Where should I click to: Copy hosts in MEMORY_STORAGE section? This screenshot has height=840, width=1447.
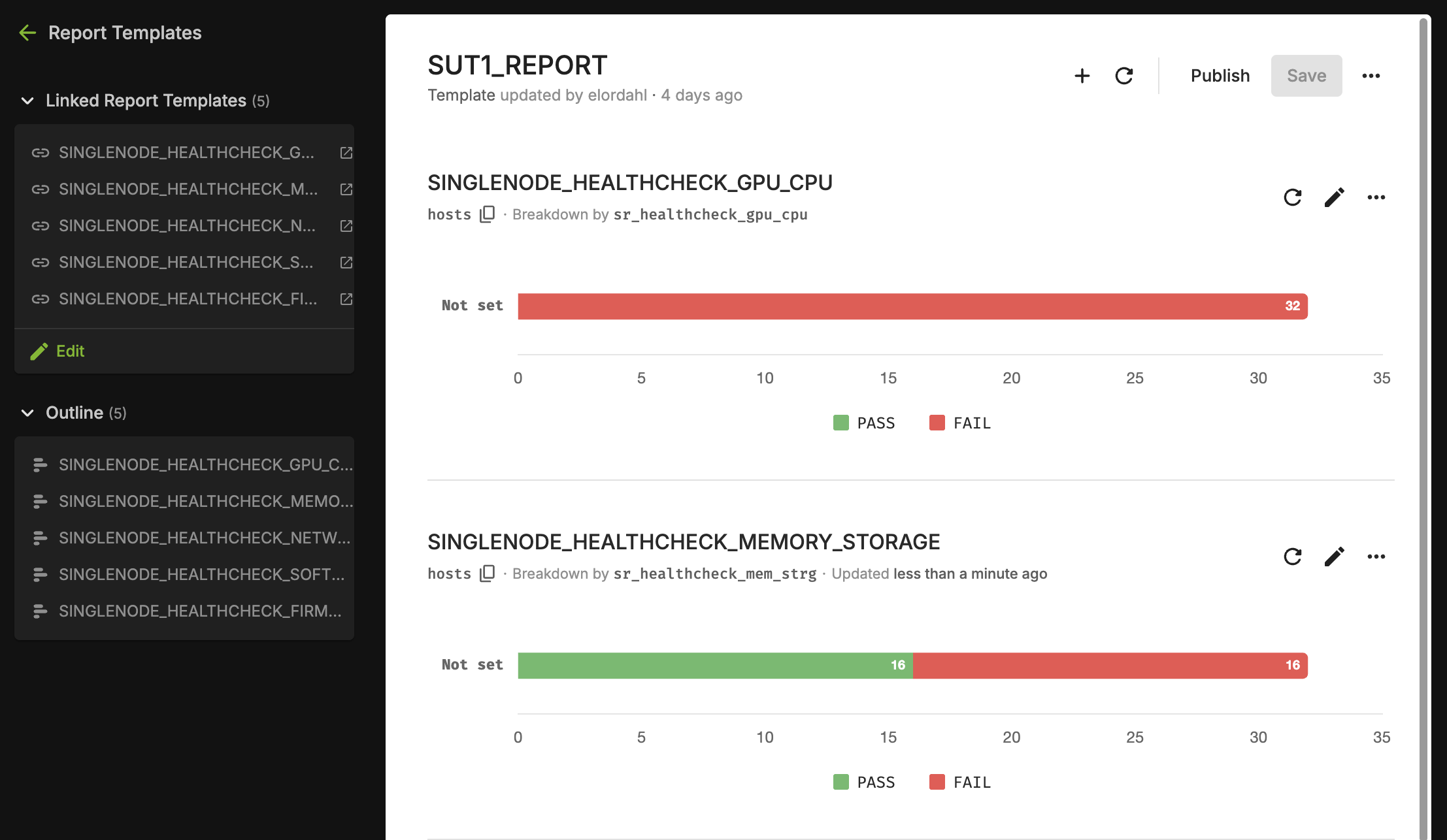(x=488, y=573)
